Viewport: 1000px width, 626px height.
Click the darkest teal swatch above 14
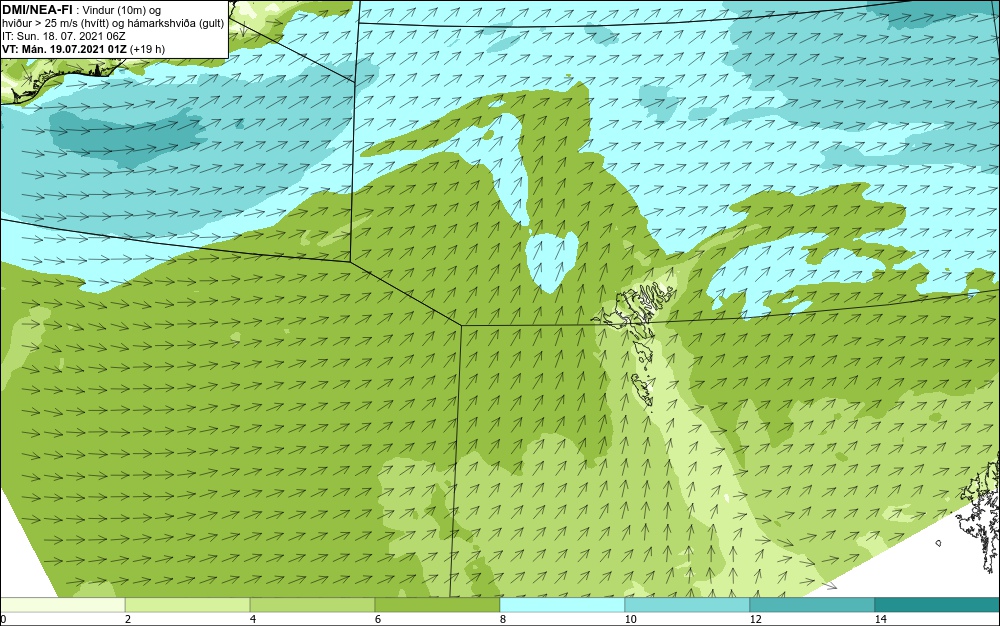point(938,604)
